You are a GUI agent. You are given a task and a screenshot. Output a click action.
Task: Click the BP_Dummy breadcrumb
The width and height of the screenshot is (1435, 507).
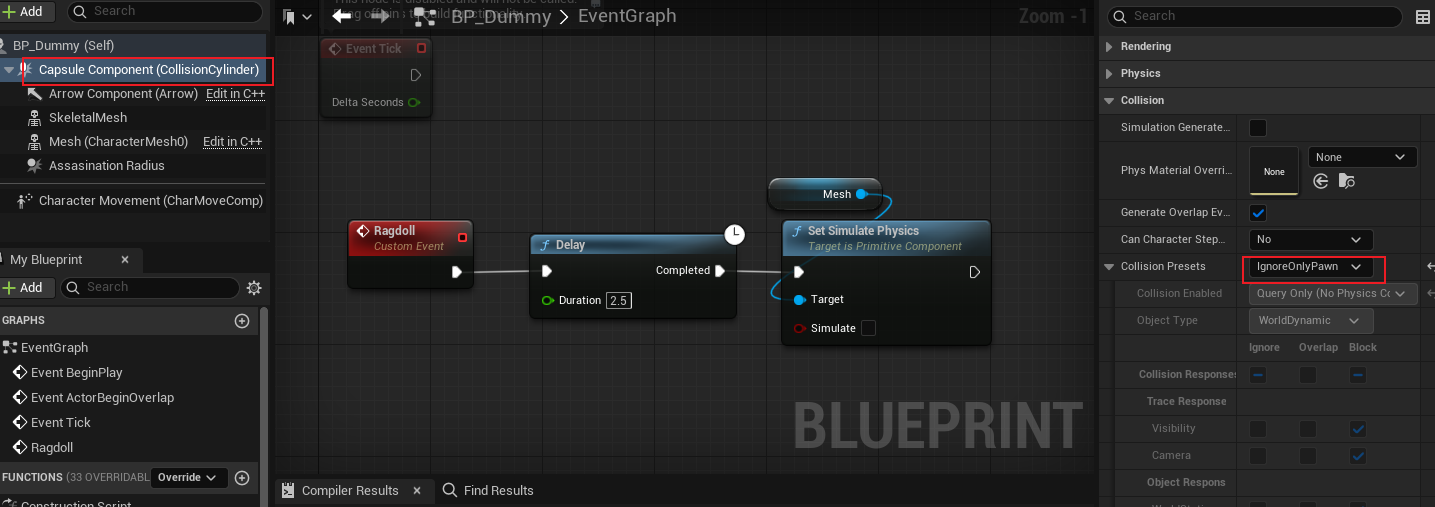coord(501,16)
